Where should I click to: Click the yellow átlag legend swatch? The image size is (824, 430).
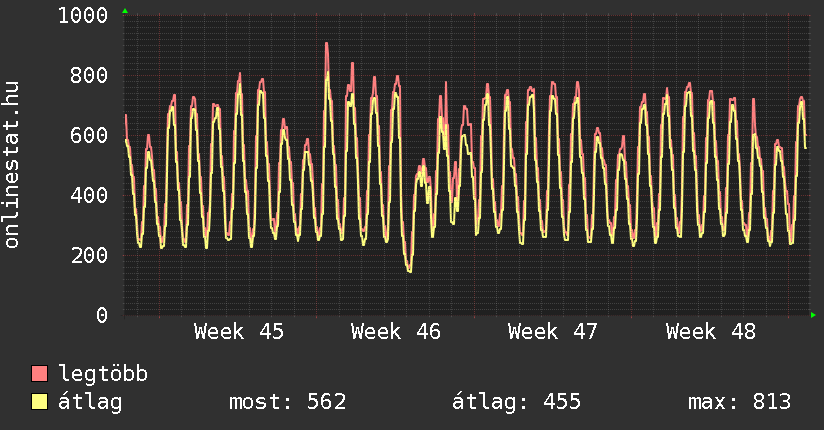click(x=40, y=402)
